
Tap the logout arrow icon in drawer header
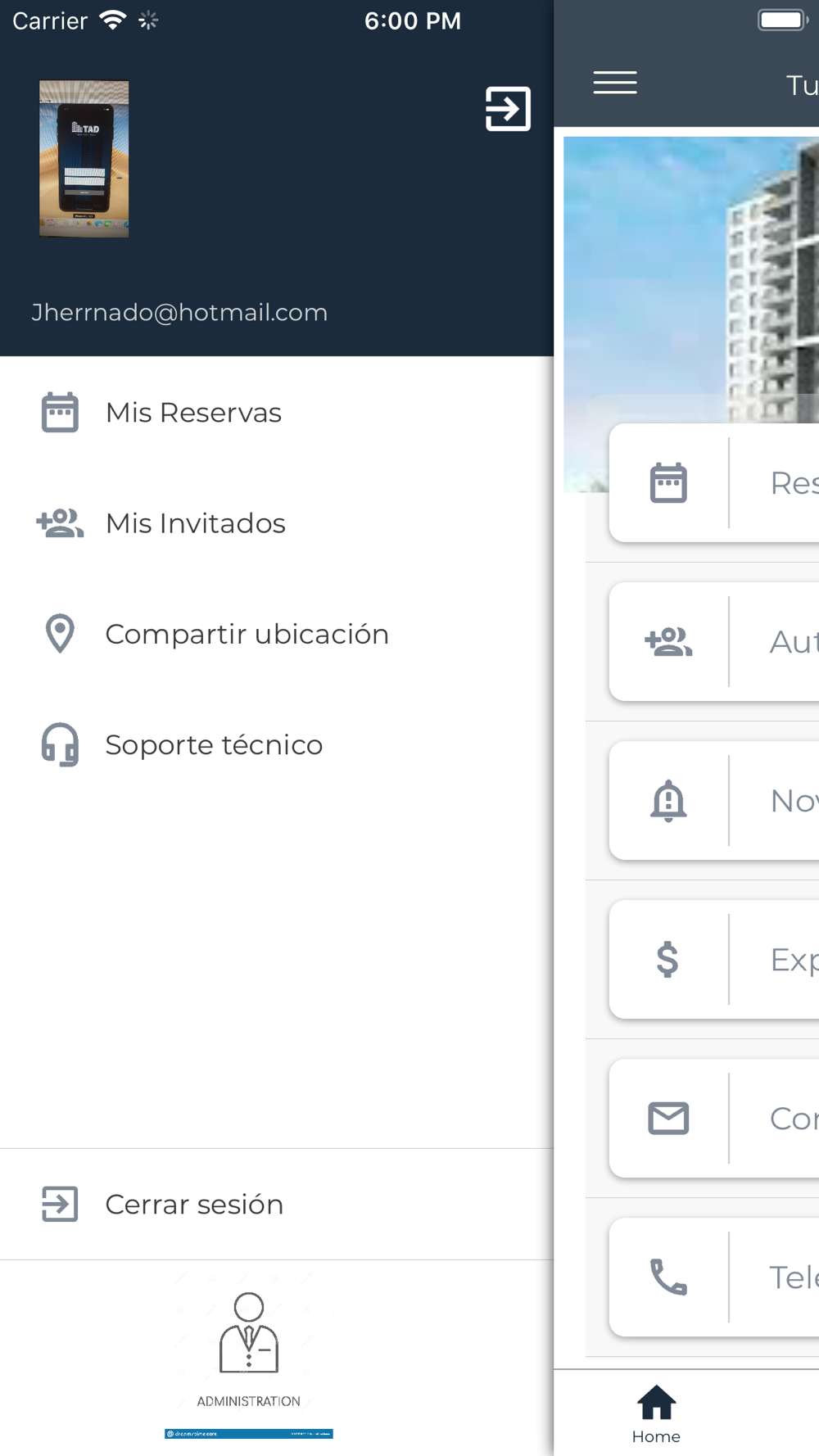[x=508, y=108]
